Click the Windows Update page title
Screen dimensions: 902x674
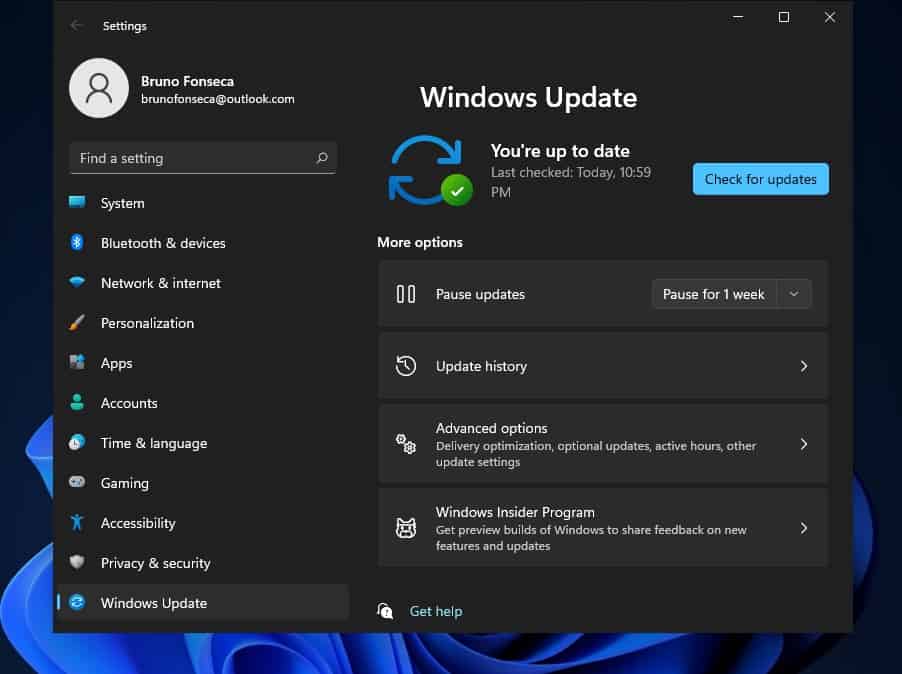[529, 97]
